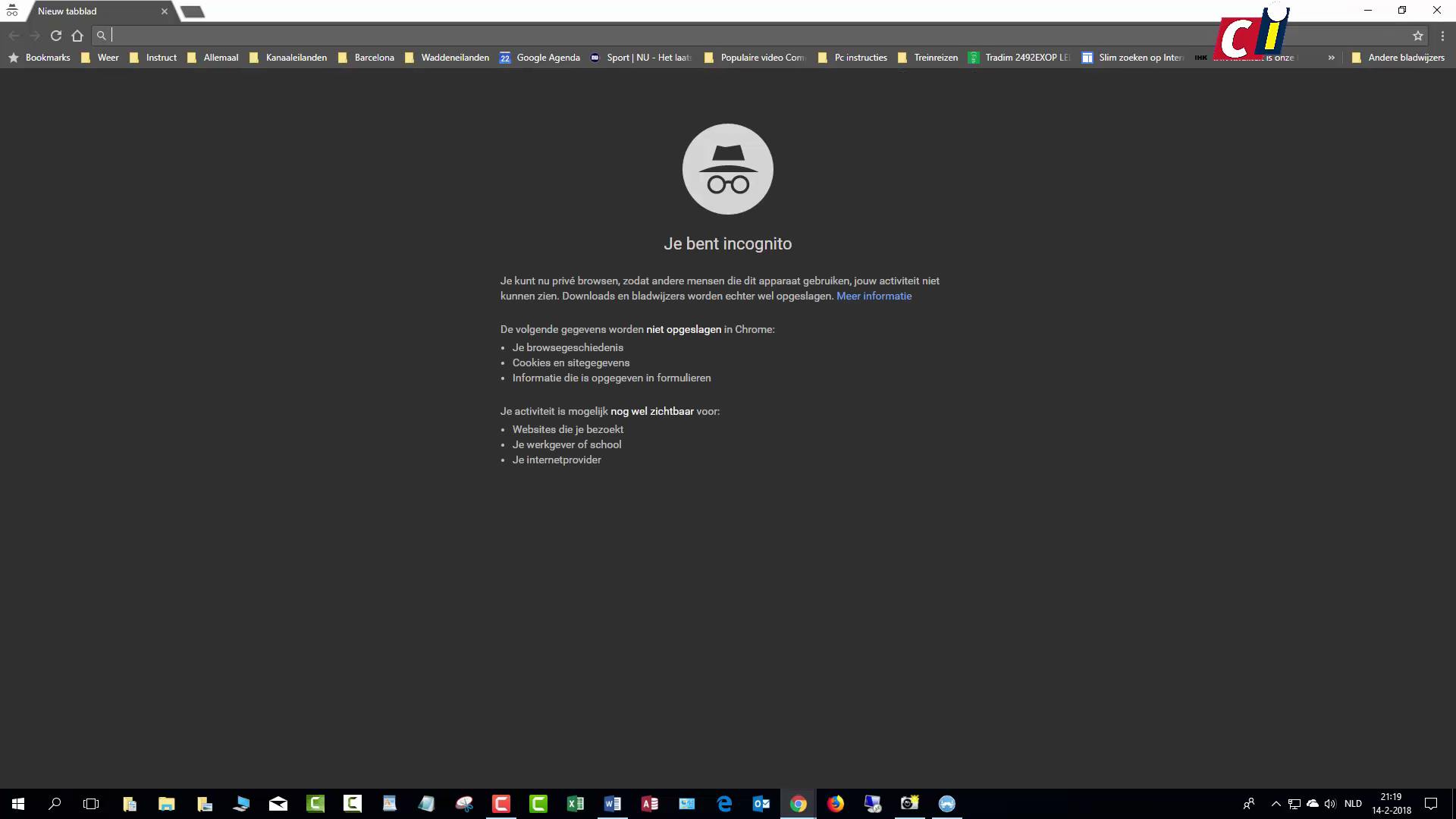Click the Windows Start button
This screenshot has height=819, width=1456.
[x=18, y=804]
